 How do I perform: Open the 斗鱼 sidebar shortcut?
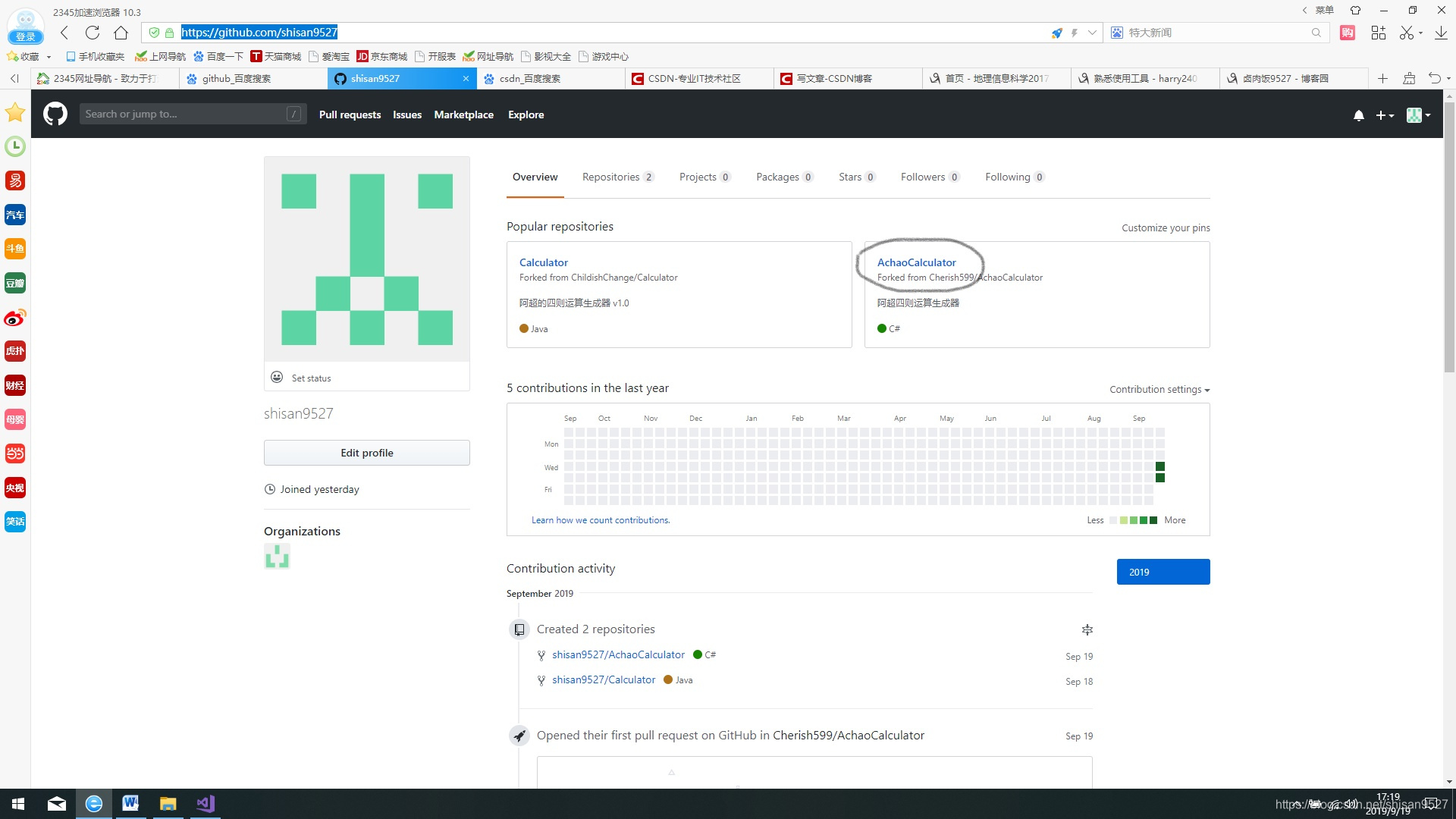(15, 249)
